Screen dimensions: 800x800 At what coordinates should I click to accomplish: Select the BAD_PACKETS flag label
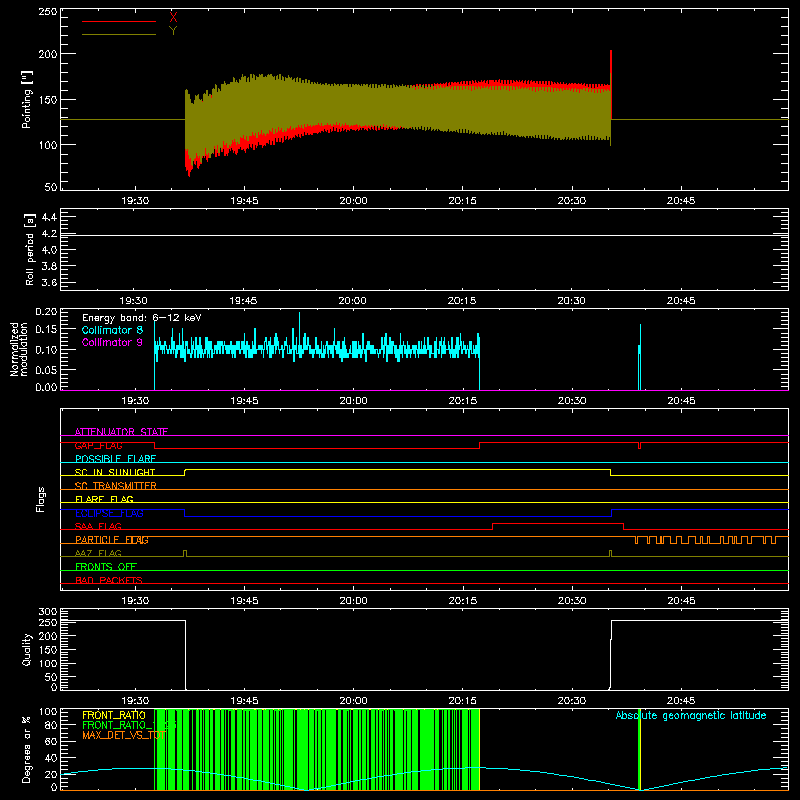[109, 580]
